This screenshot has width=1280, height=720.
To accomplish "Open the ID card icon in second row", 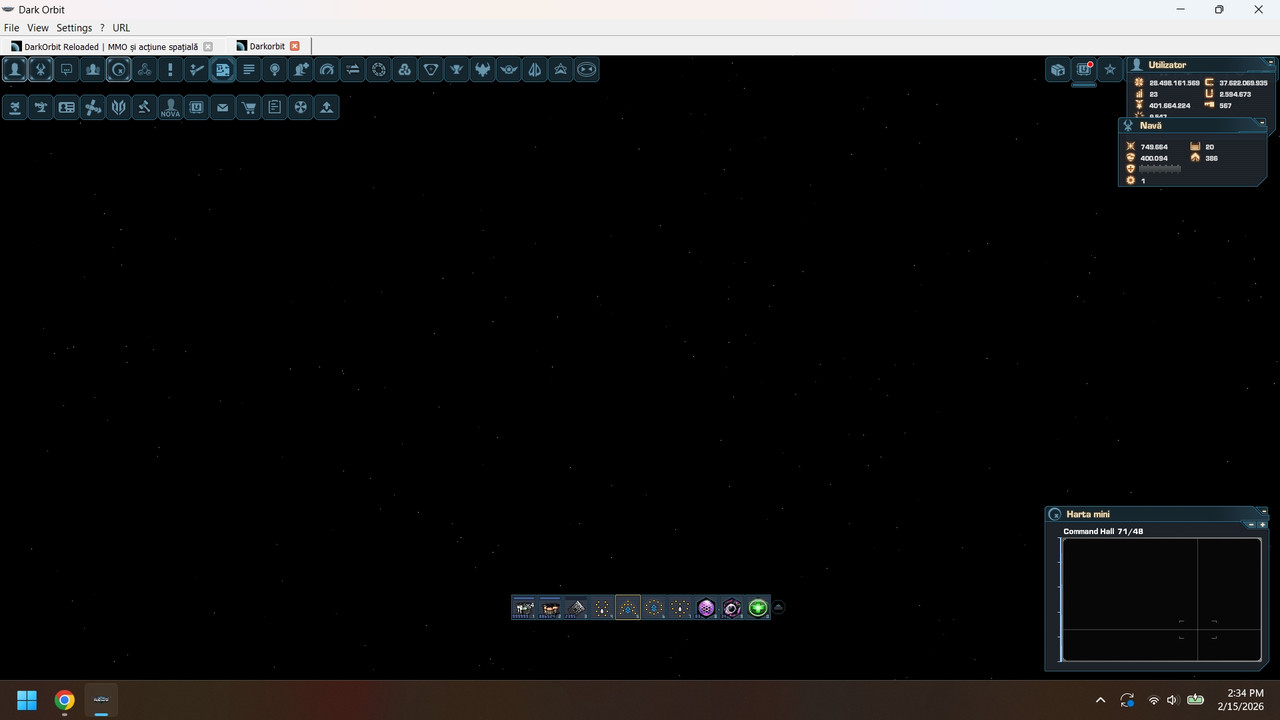I will pos(67,107).
